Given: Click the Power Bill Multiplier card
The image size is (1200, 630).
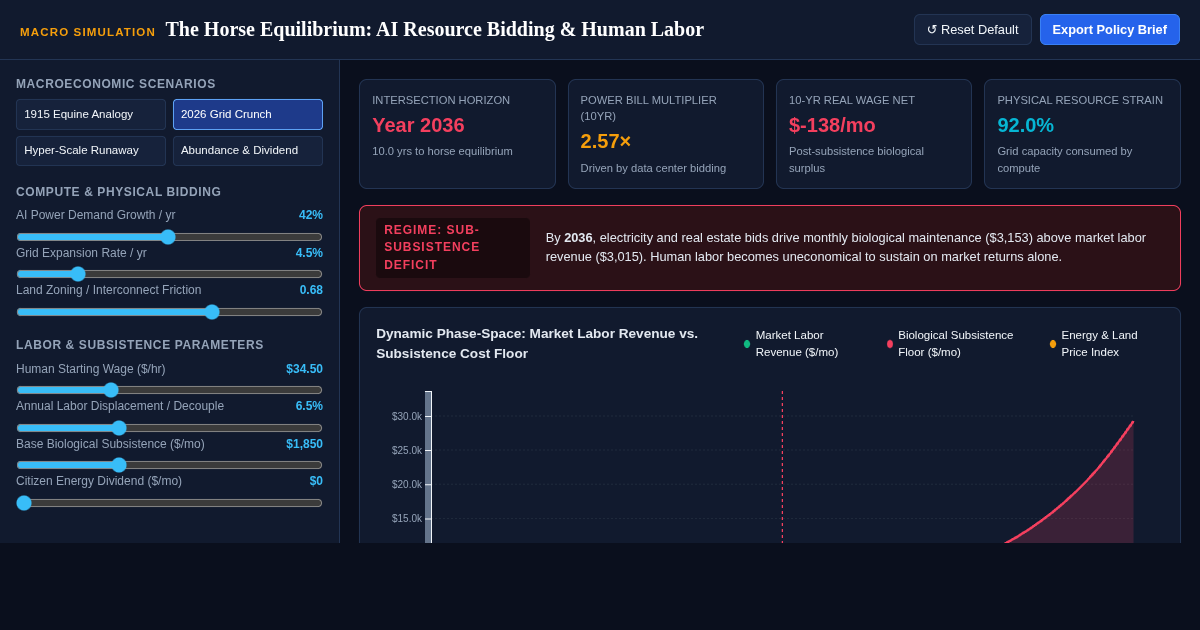Looking at the screenshot, I should pos(665,134).
